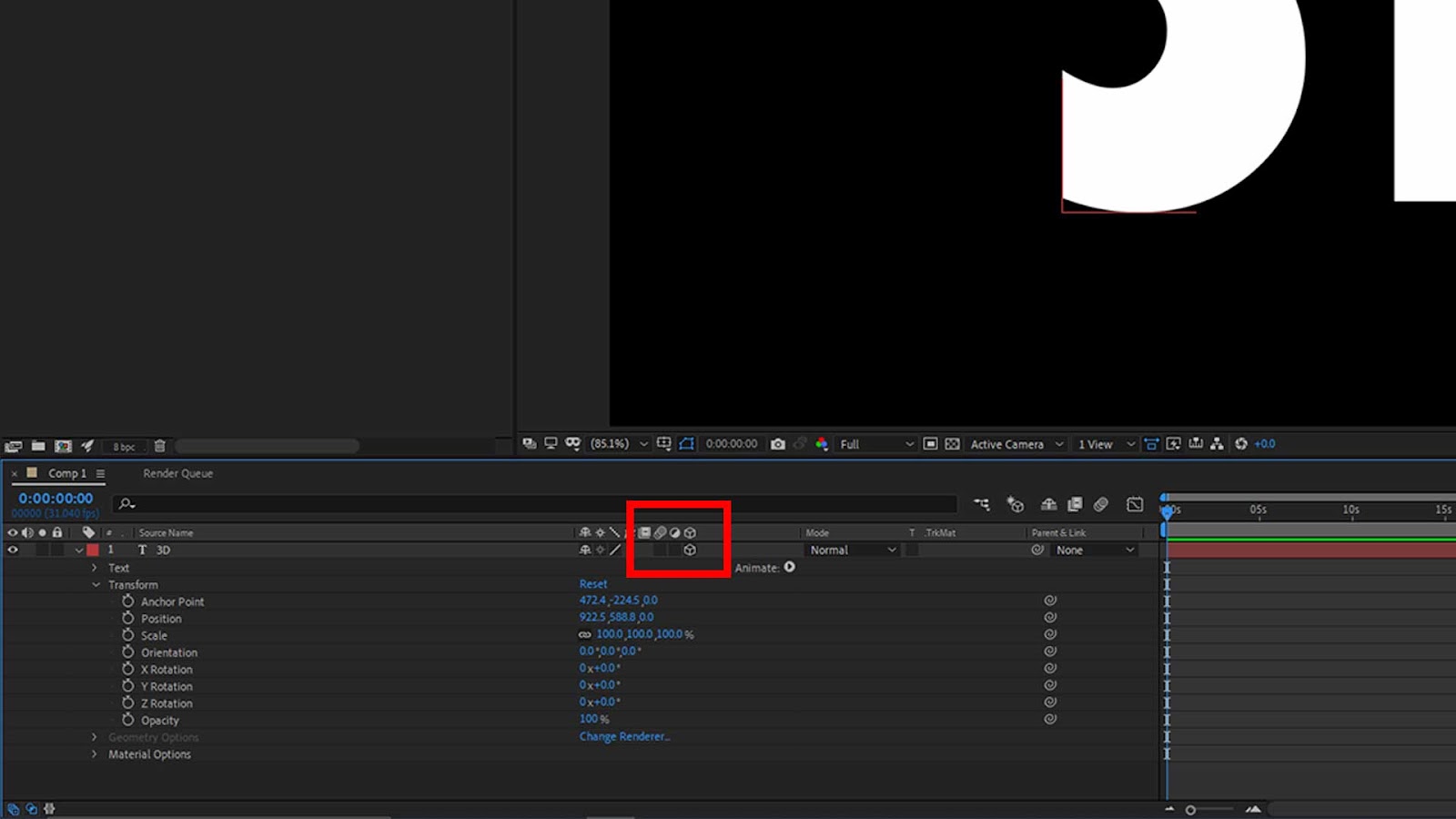Create a new composition from Project panel
Viewport: 1456px width, 819px height.
(x=63, y=446)
